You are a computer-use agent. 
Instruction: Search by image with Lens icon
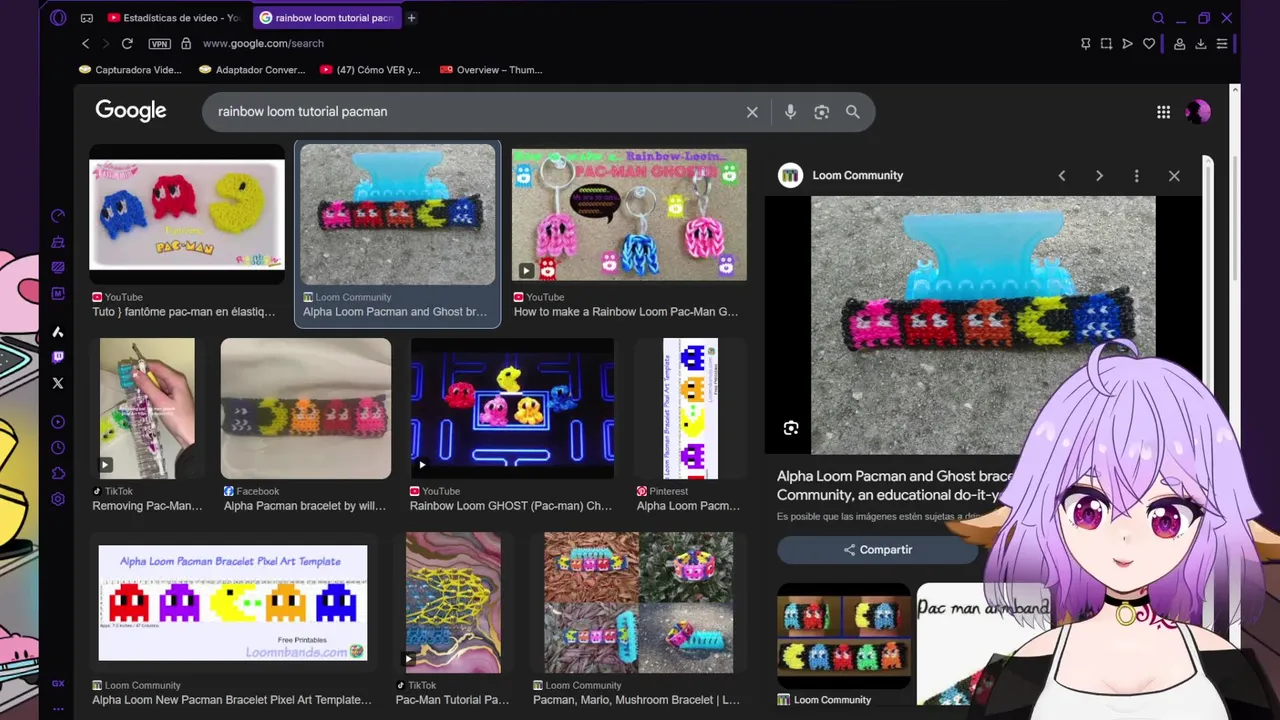(x=821, y=112)
